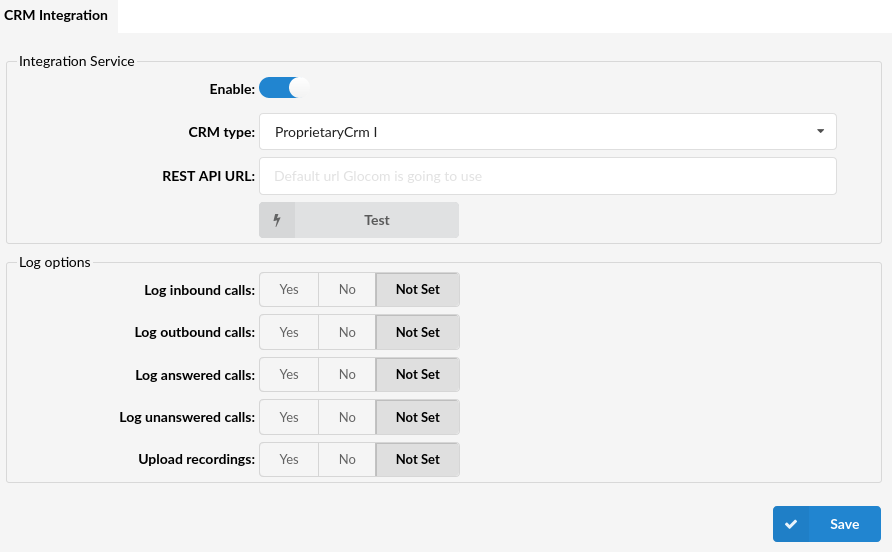This screenshot has width=892, height=553.
Task: Run the connection Test button
Action: [x=359, y=220]
